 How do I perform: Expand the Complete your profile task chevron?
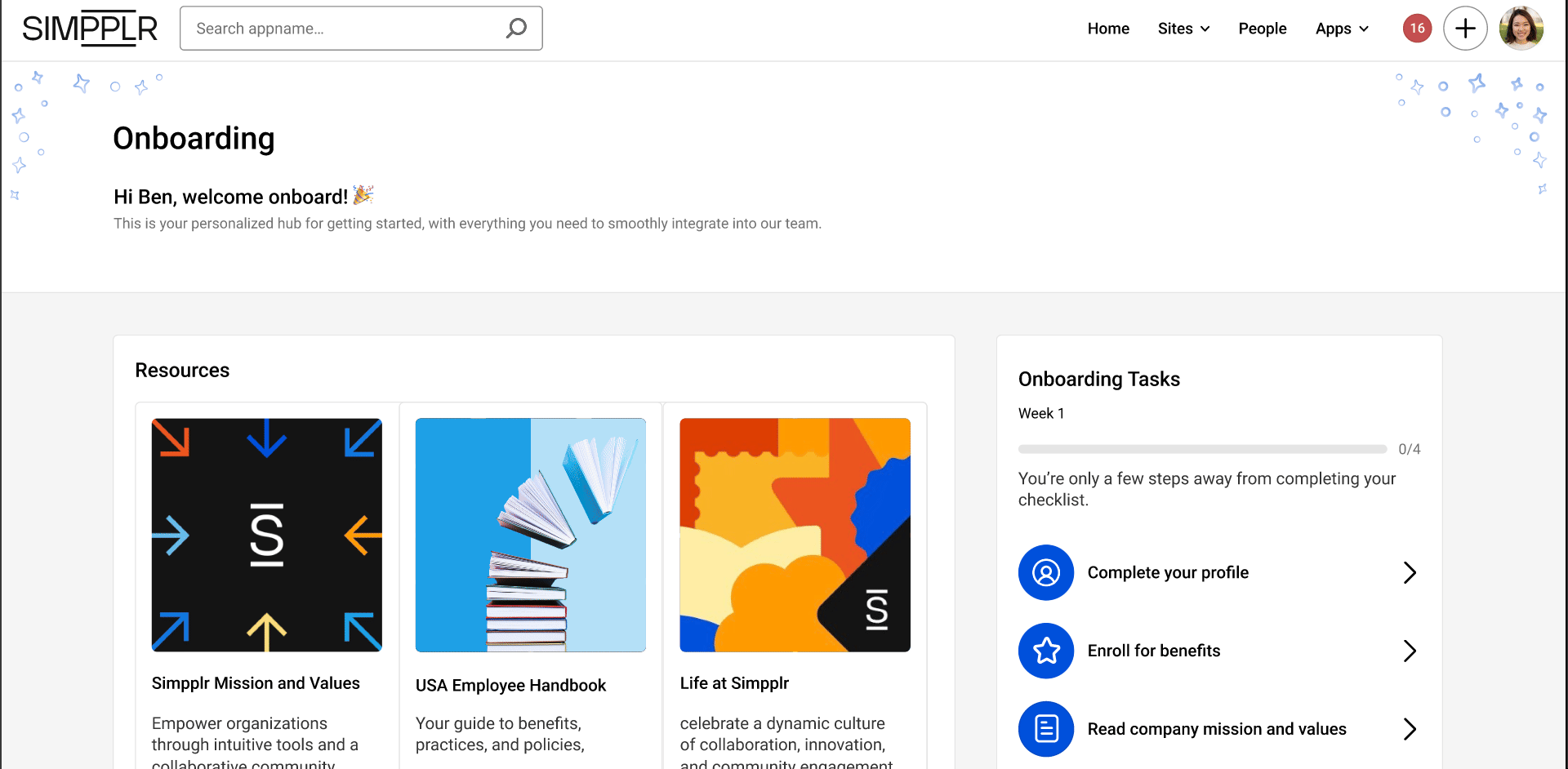click(1410, 572)
